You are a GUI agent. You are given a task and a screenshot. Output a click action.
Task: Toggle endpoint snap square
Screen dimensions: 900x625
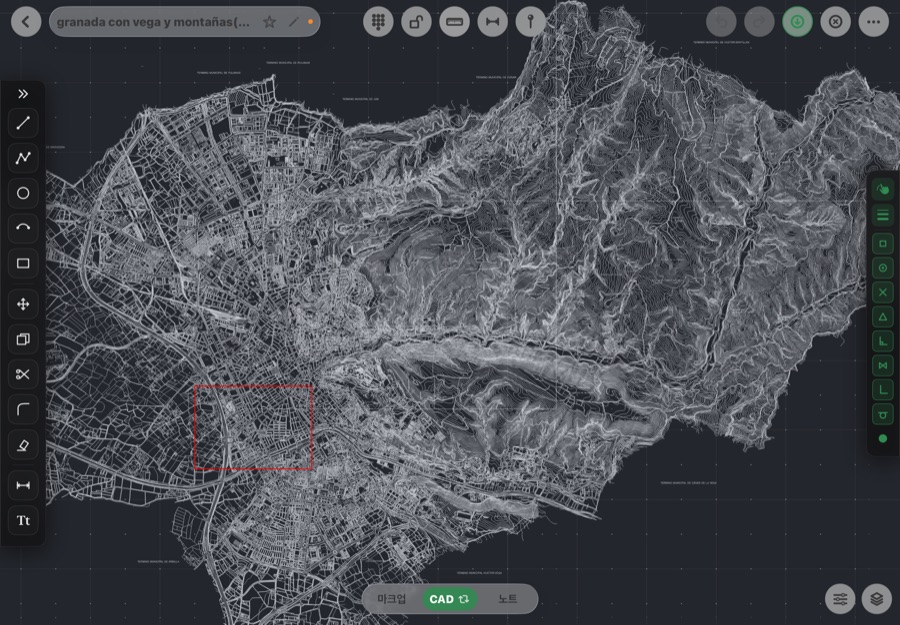pos(883,243)
